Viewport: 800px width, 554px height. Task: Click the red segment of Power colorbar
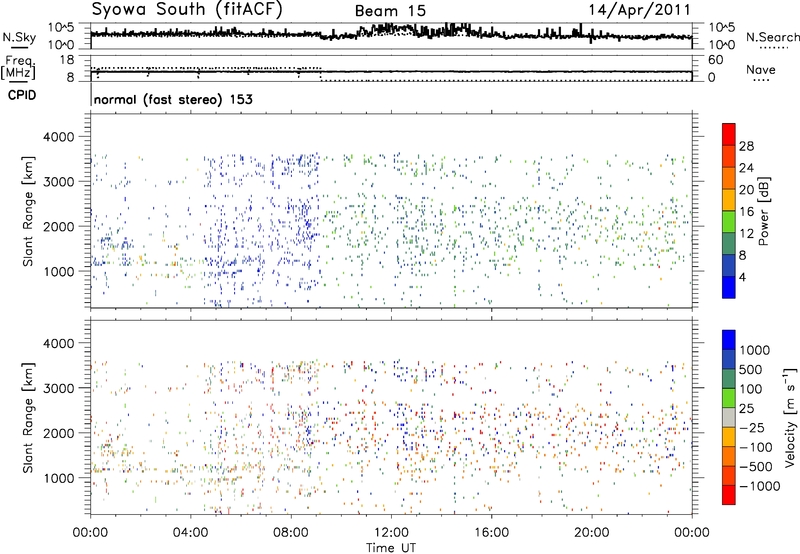tap(729, 135)
